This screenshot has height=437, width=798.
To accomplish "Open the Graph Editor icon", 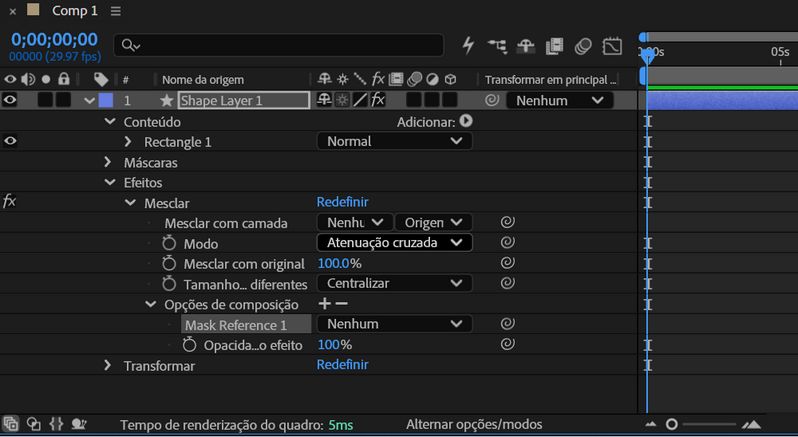I will 612,46.
